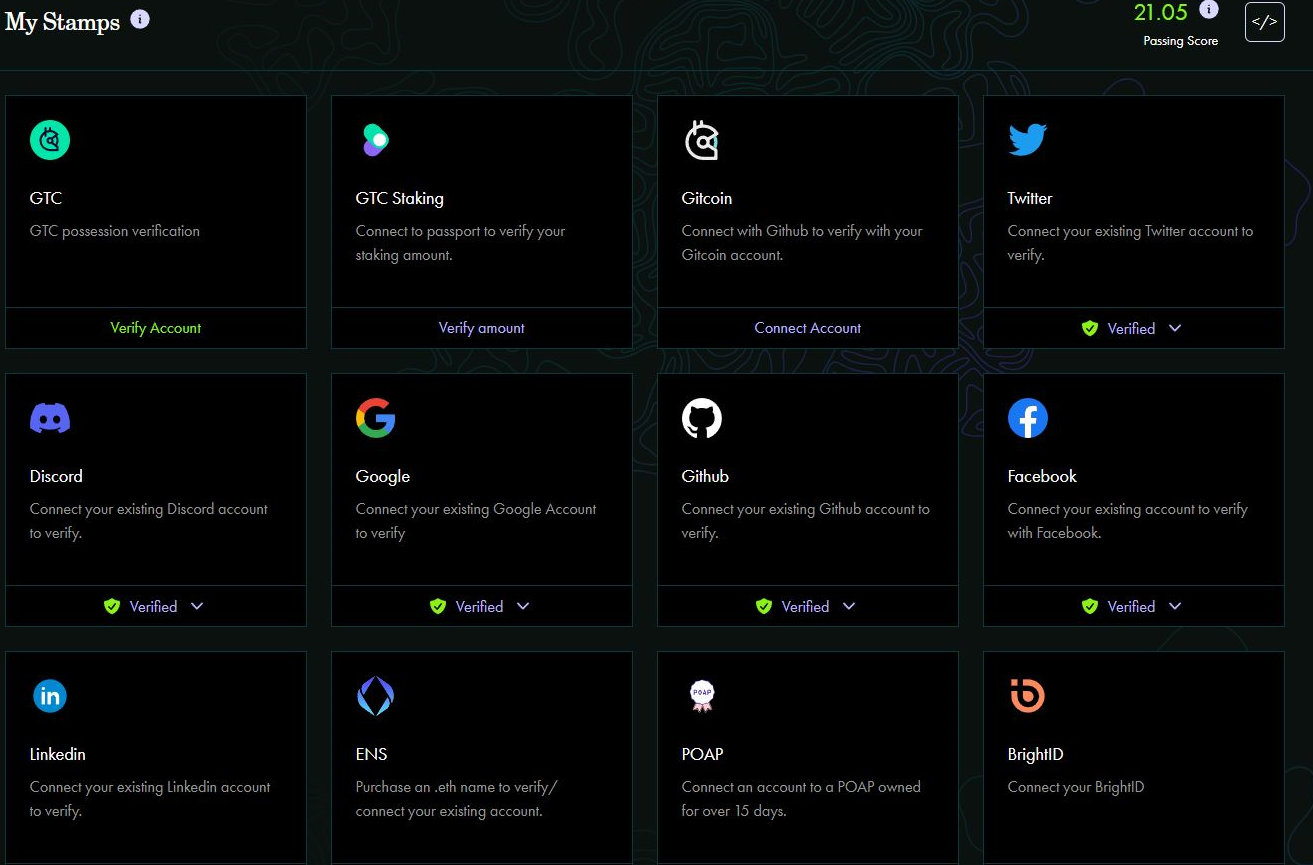Click the Gitcoin card title
Image resolution: width=1313 pixels, height=865 pixels.
(x=707, y=198)
